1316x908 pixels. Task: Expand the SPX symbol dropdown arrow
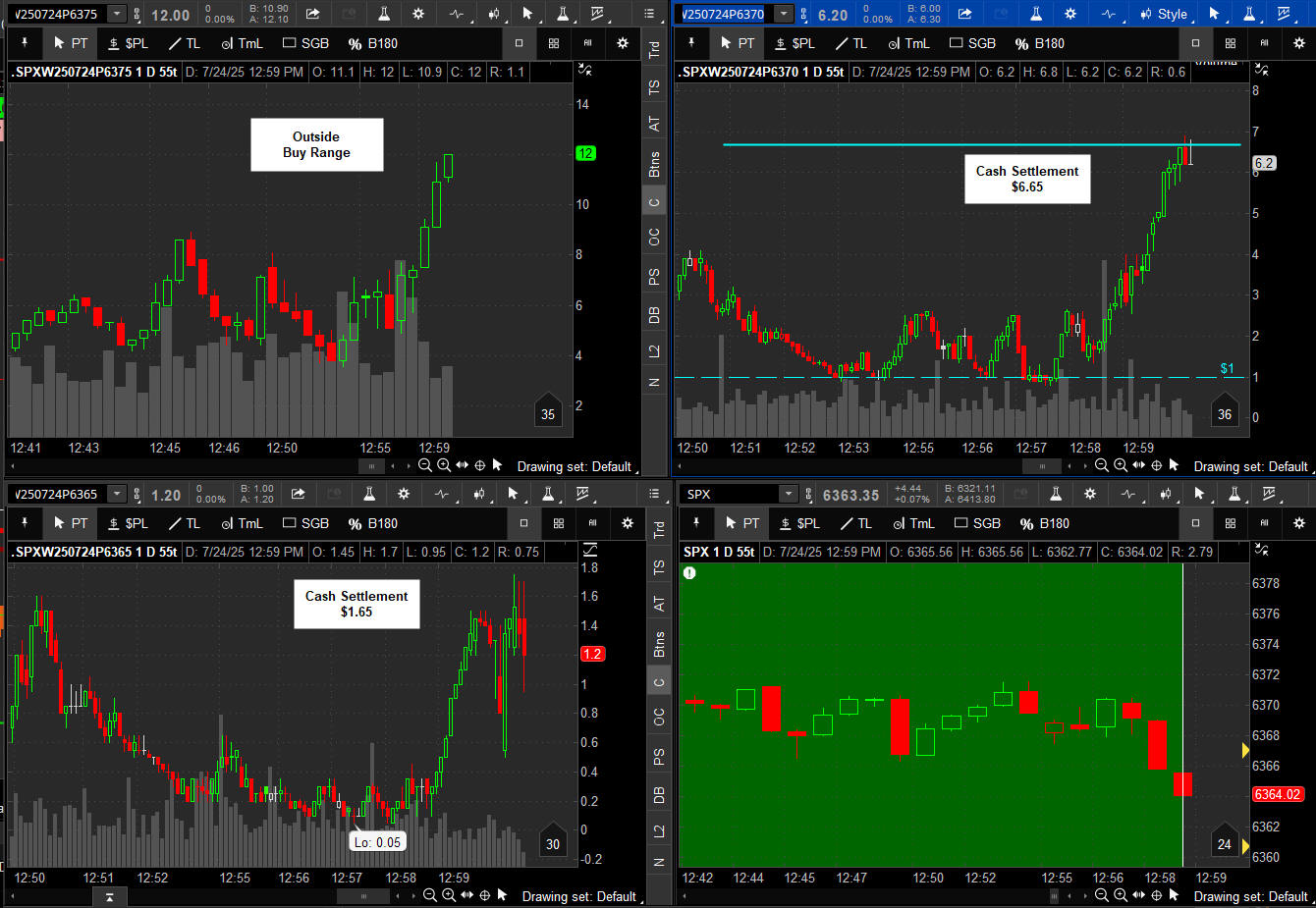789,494
